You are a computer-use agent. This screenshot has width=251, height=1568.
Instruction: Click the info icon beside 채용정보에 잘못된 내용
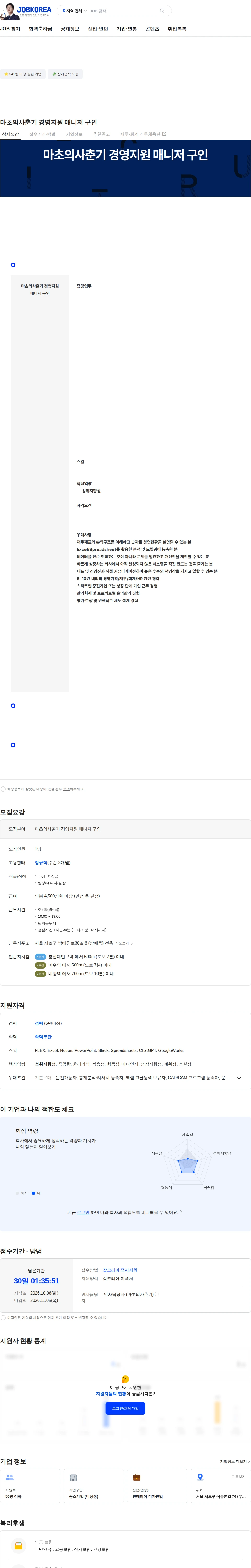3,789
